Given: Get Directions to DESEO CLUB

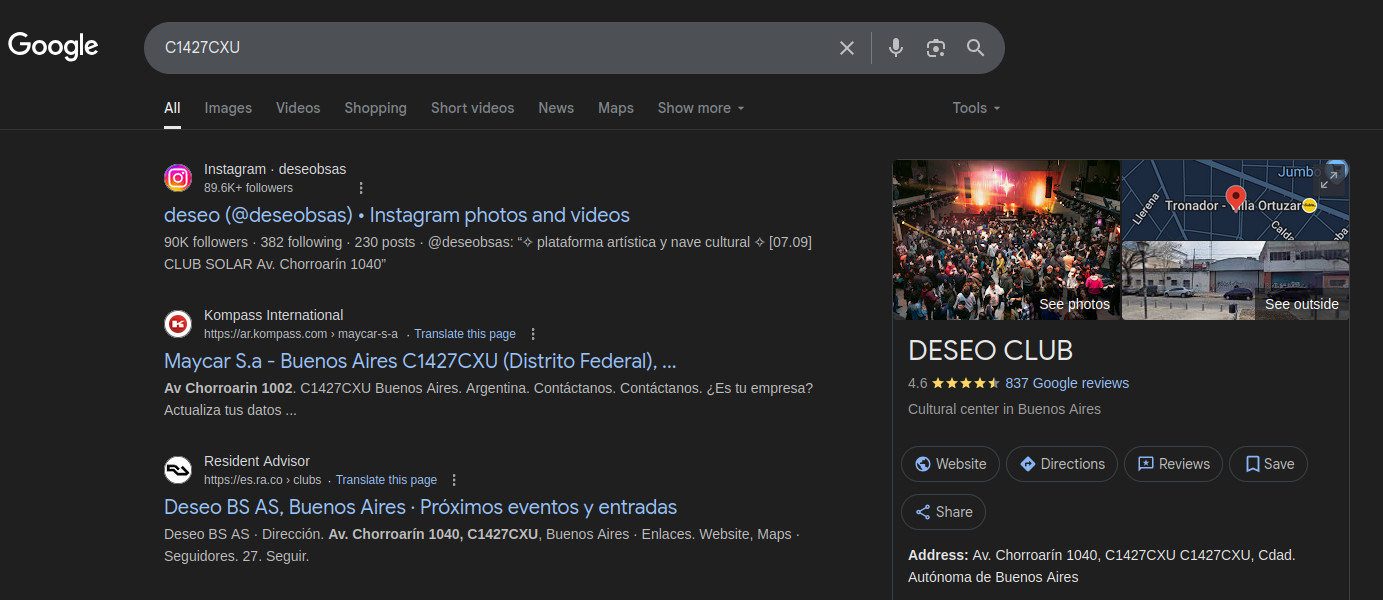Looking at the screenshot, I should [1062, 464].
